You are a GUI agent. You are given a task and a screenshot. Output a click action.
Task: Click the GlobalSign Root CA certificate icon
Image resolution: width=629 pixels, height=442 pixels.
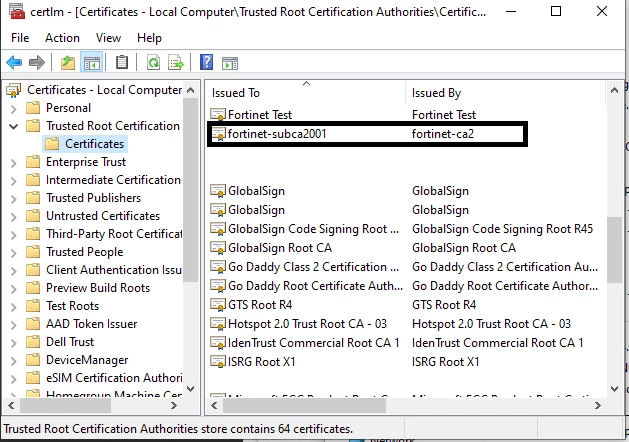(x=218, y=247)
